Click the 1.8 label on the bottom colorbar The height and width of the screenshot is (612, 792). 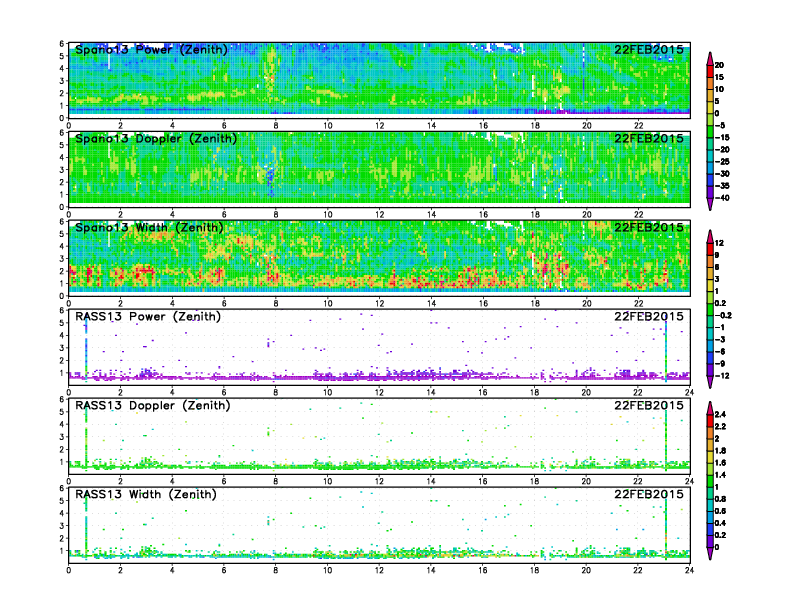point(721,451)
